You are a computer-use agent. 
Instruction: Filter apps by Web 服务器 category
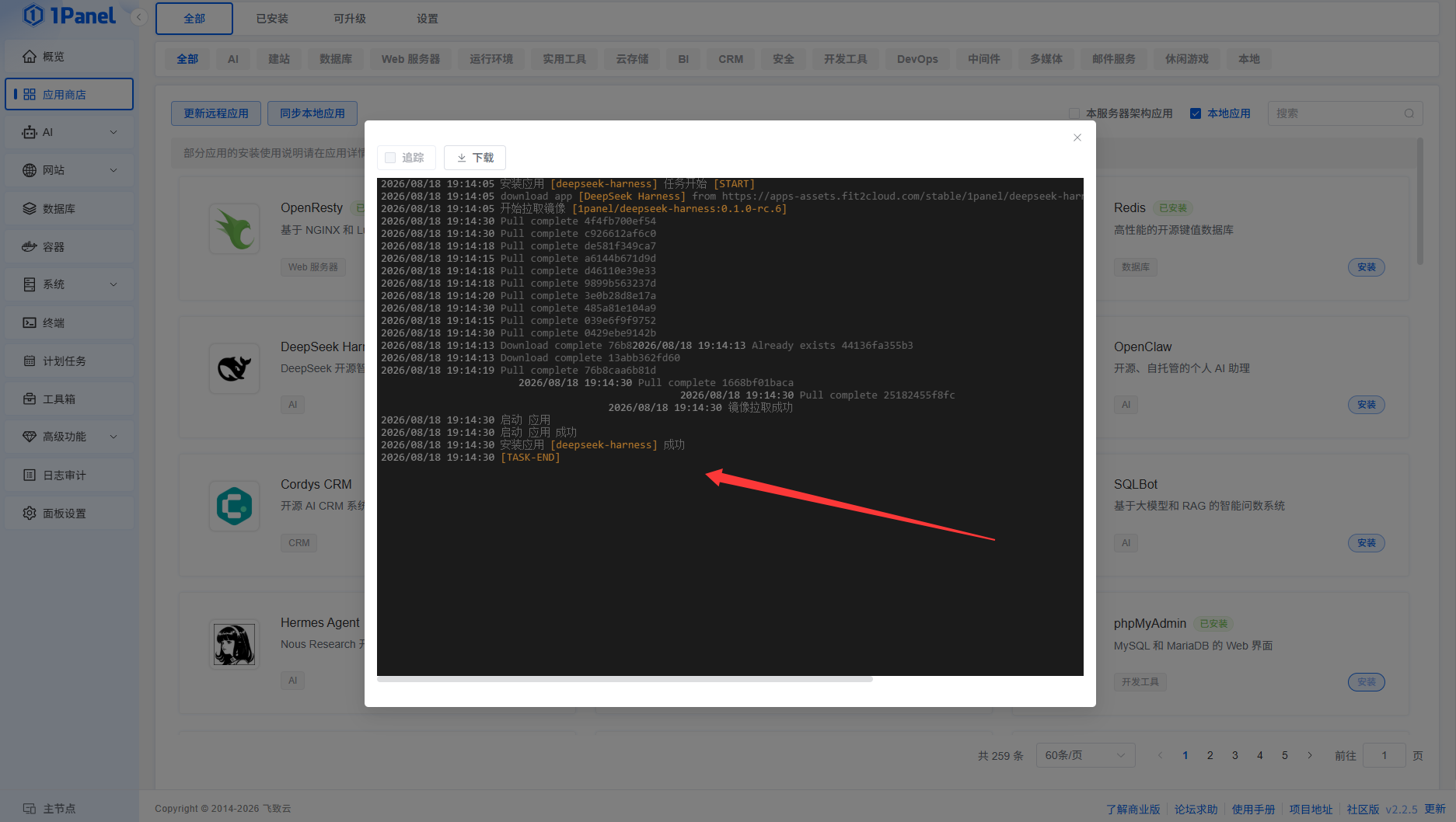coord(410,59)
